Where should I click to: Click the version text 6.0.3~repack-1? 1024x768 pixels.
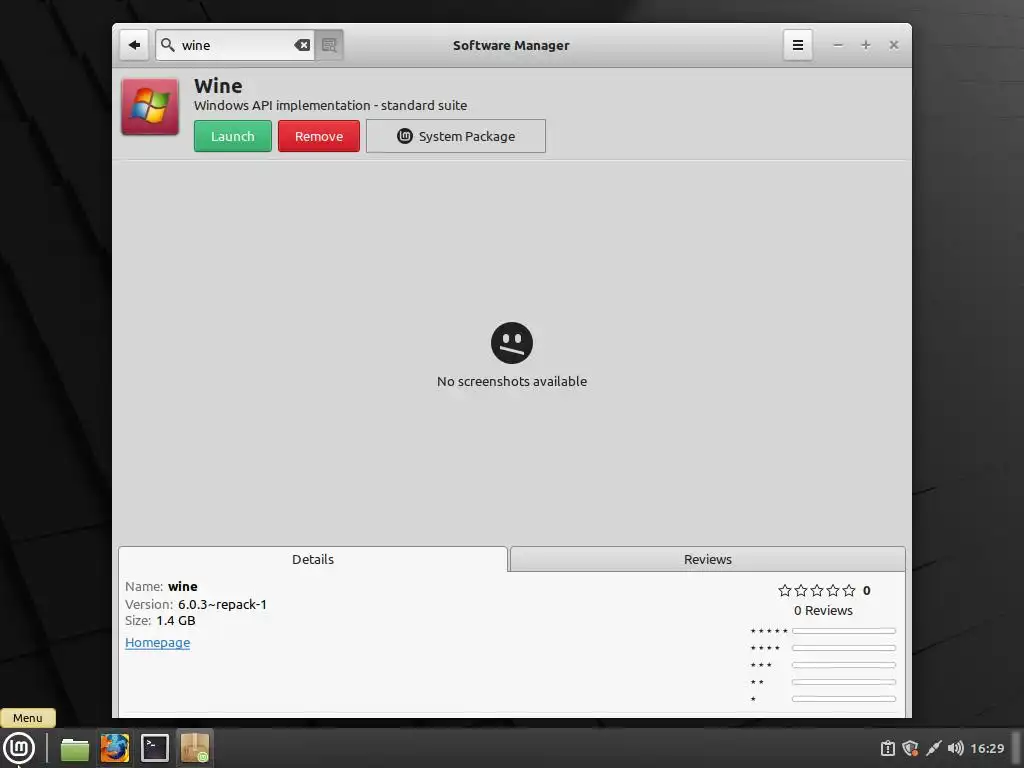coord(222,604)
